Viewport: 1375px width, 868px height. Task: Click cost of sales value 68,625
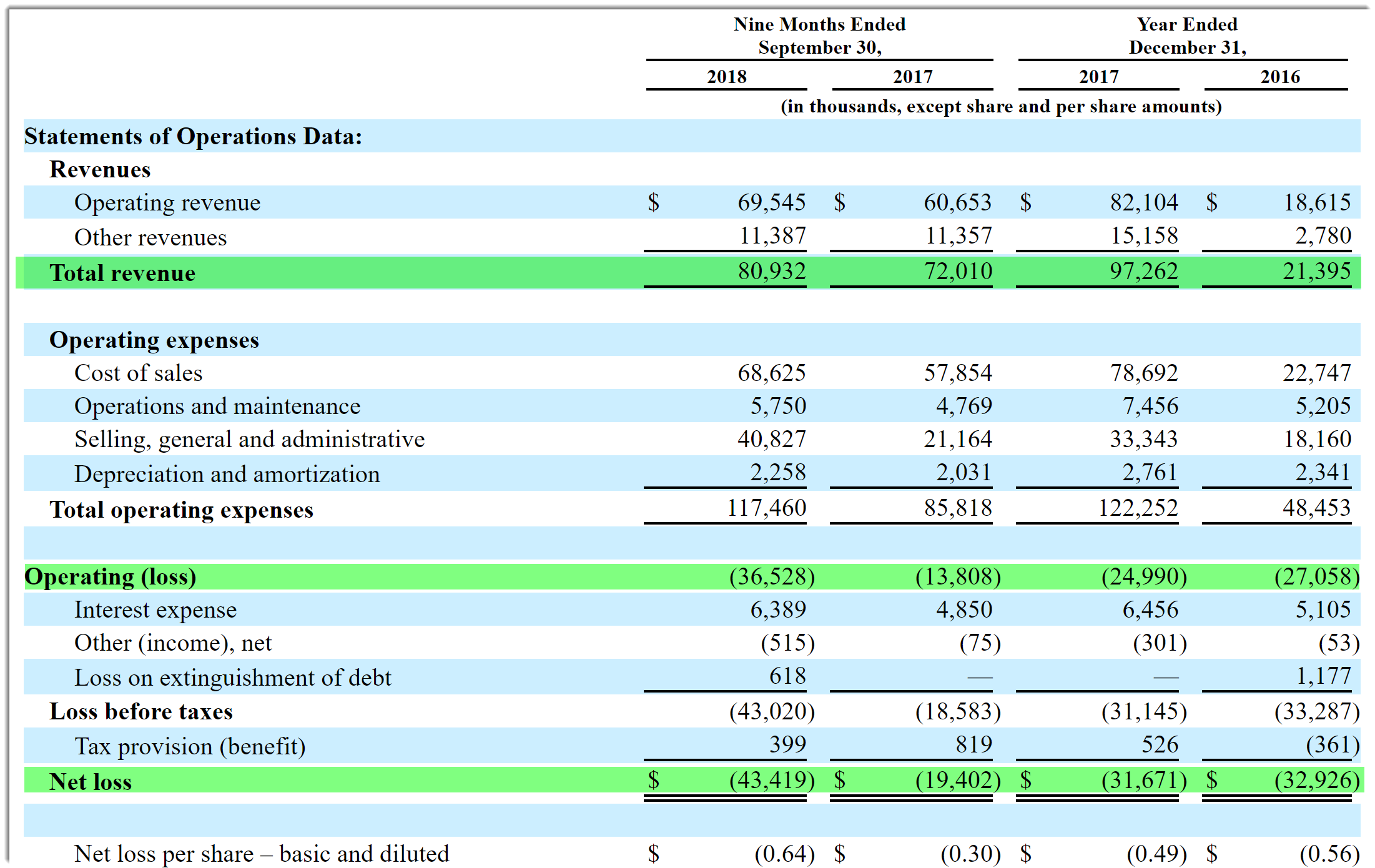pos(772,373)
